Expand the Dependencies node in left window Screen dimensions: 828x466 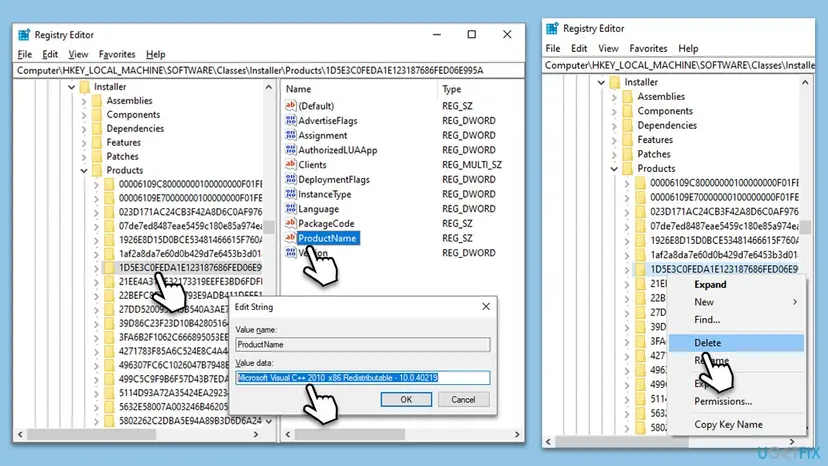(x=84, y=129)
